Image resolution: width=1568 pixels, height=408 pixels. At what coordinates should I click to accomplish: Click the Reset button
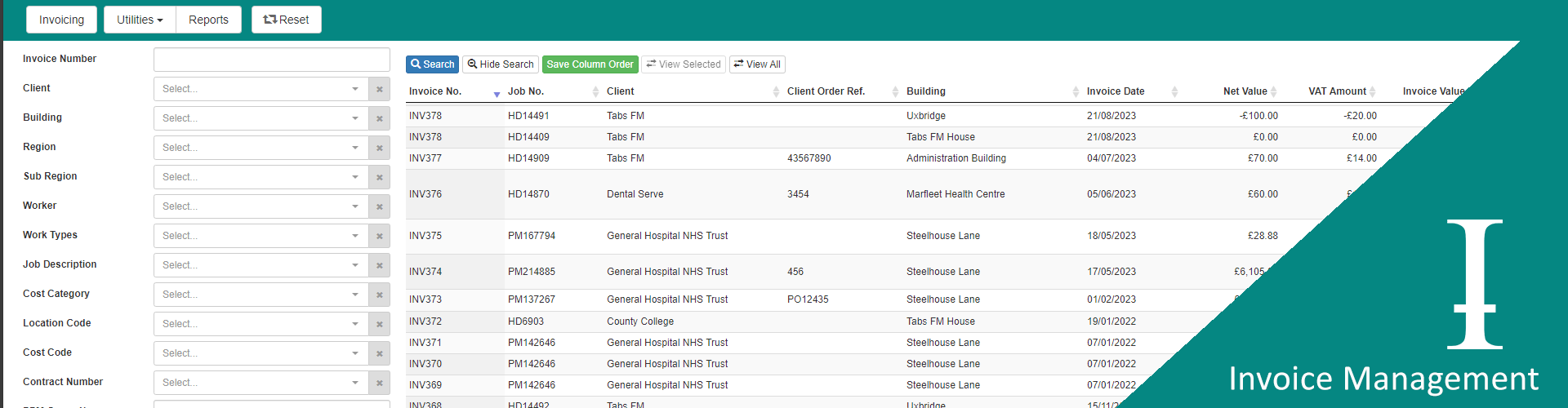pyautogui.click(x=287, y=20)
